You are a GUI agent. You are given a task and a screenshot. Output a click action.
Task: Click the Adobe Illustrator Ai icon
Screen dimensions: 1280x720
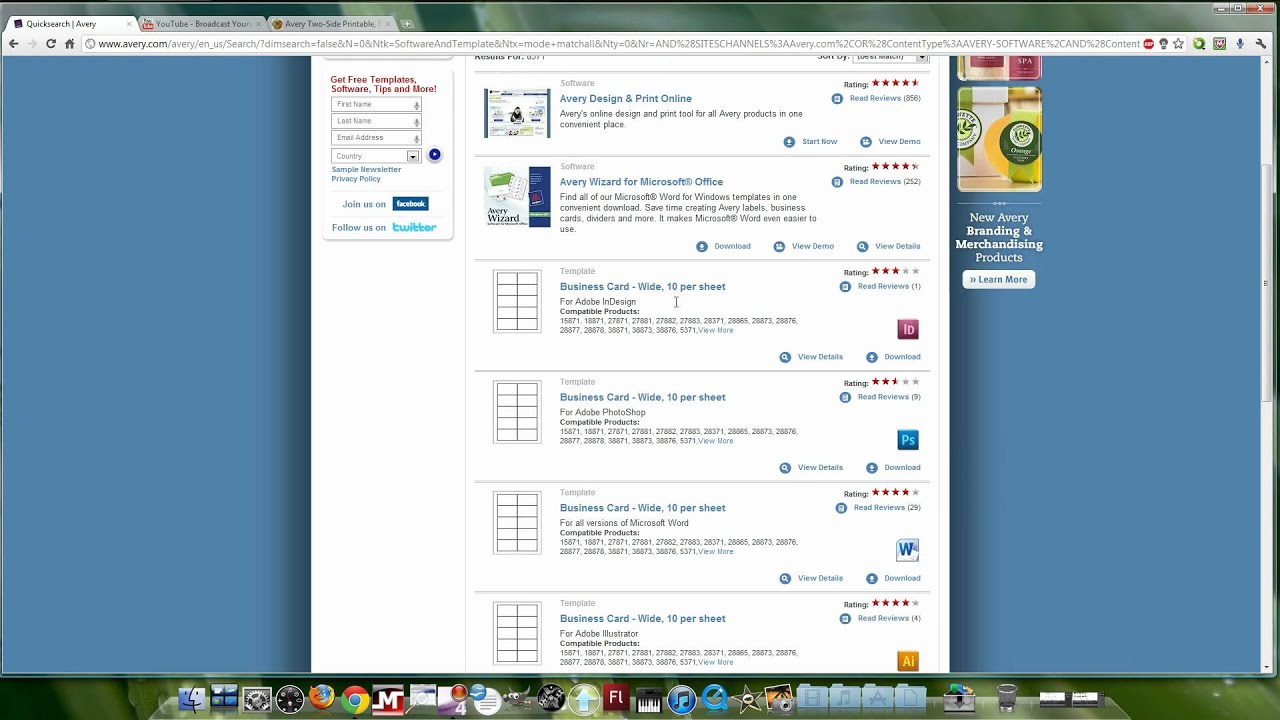(x=908, y=661)
